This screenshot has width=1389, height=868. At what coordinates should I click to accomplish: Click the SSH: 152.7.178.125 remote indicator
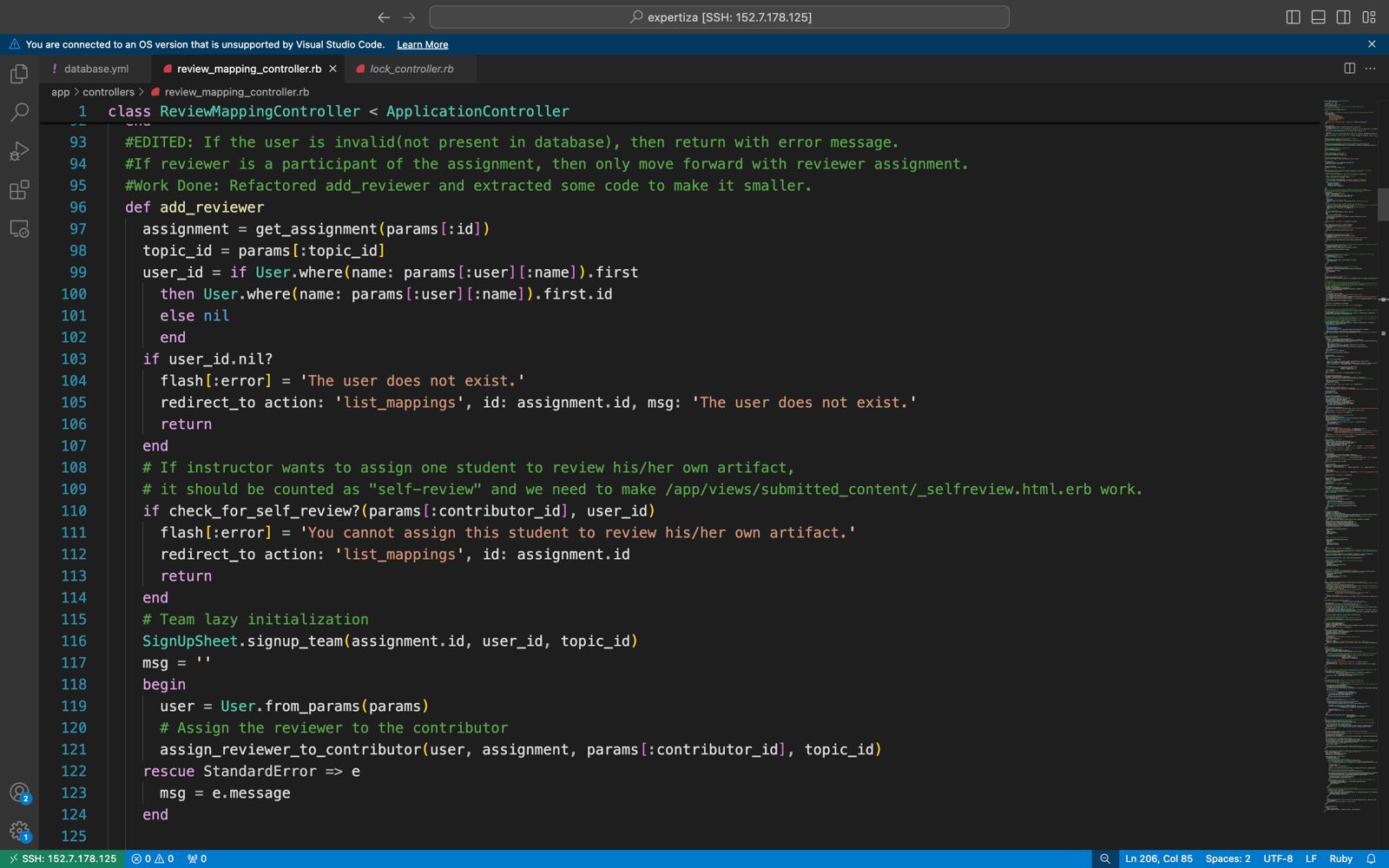63,858
